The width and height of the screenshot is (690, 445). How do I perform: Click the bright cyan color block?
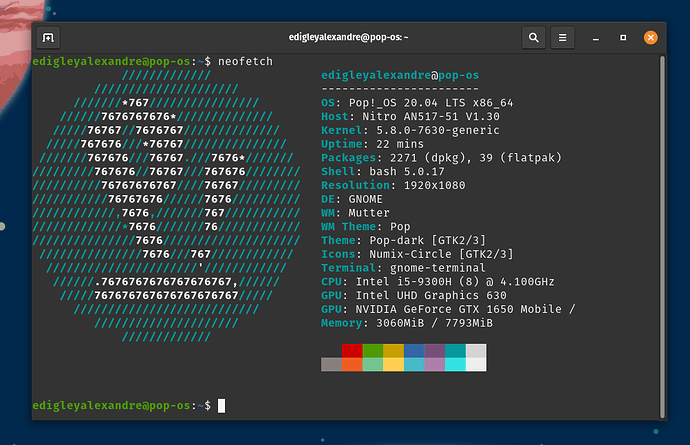point(455,364)
